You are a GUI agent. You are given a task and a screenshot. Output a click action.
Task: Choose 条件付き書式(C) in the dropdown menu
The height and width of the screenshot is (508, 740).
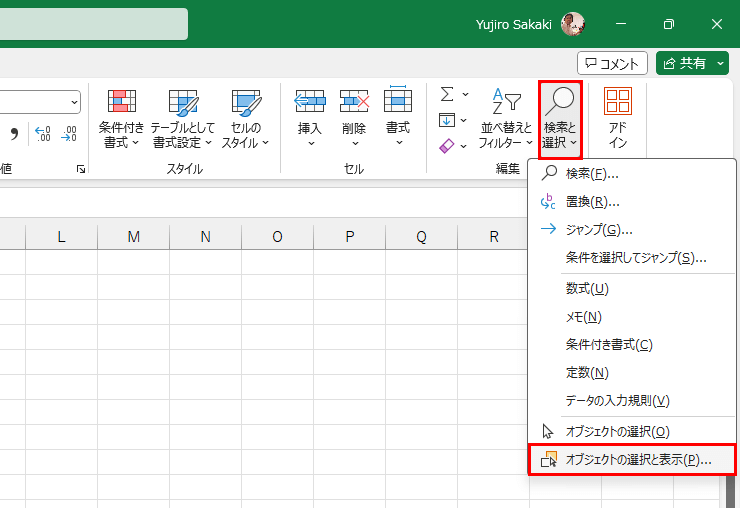[x=632, y=345]
